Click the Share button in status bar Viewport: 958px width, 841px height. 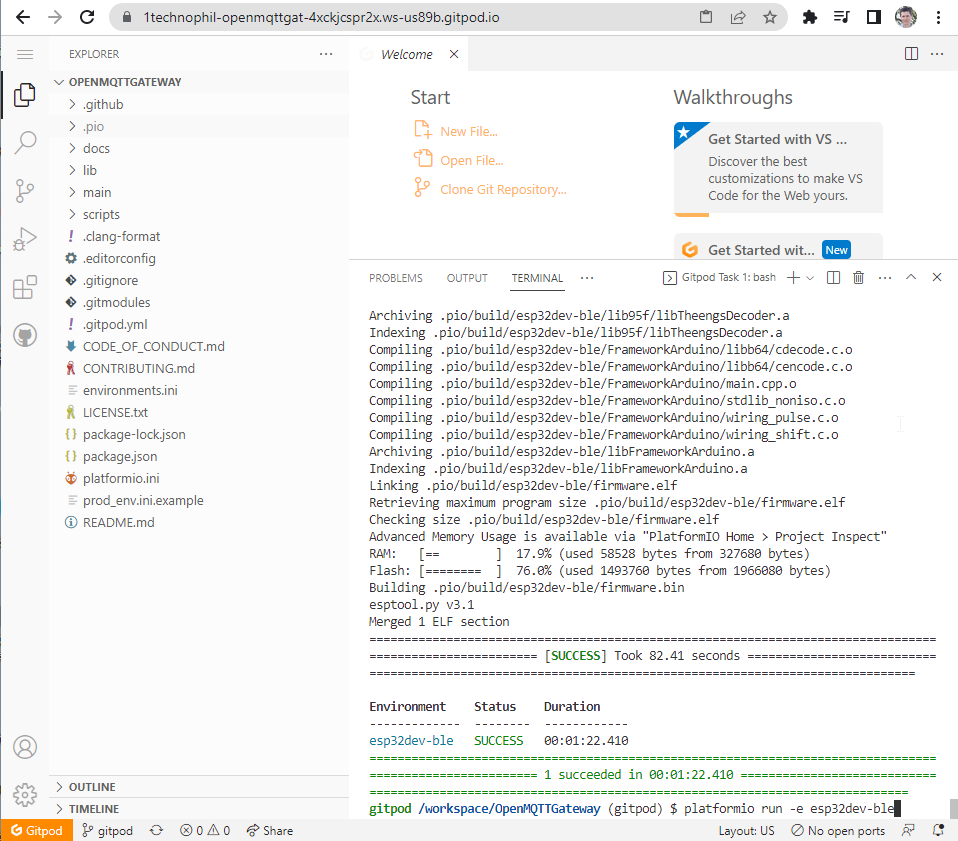point(270,831)
